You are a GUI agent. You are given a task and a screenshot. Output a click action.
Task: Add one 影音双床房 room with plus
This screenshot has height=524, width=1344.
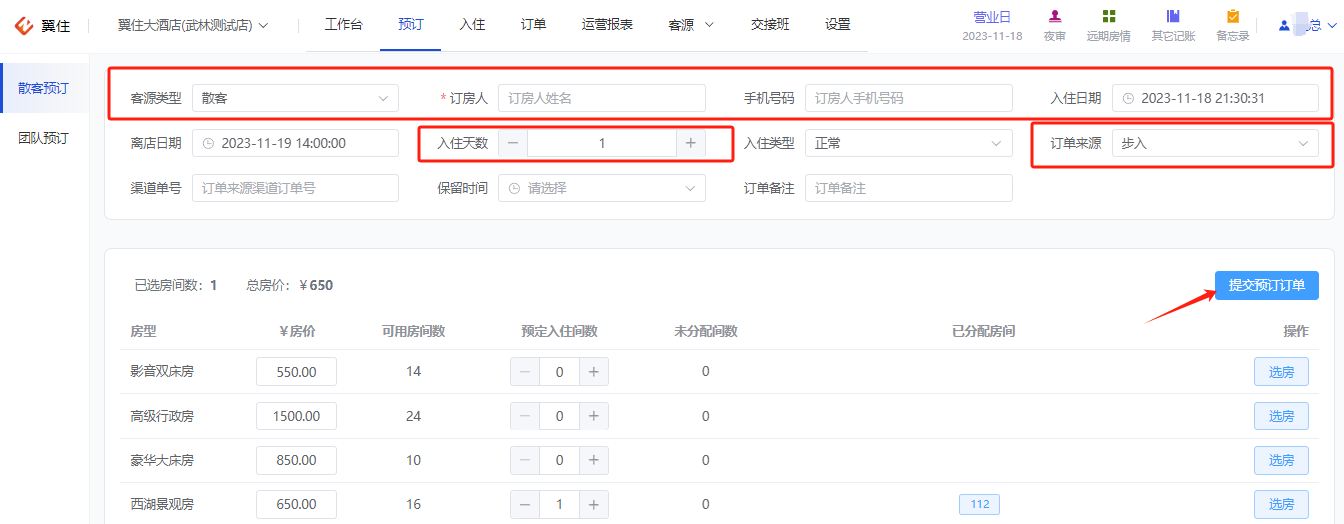pos(593,372)
